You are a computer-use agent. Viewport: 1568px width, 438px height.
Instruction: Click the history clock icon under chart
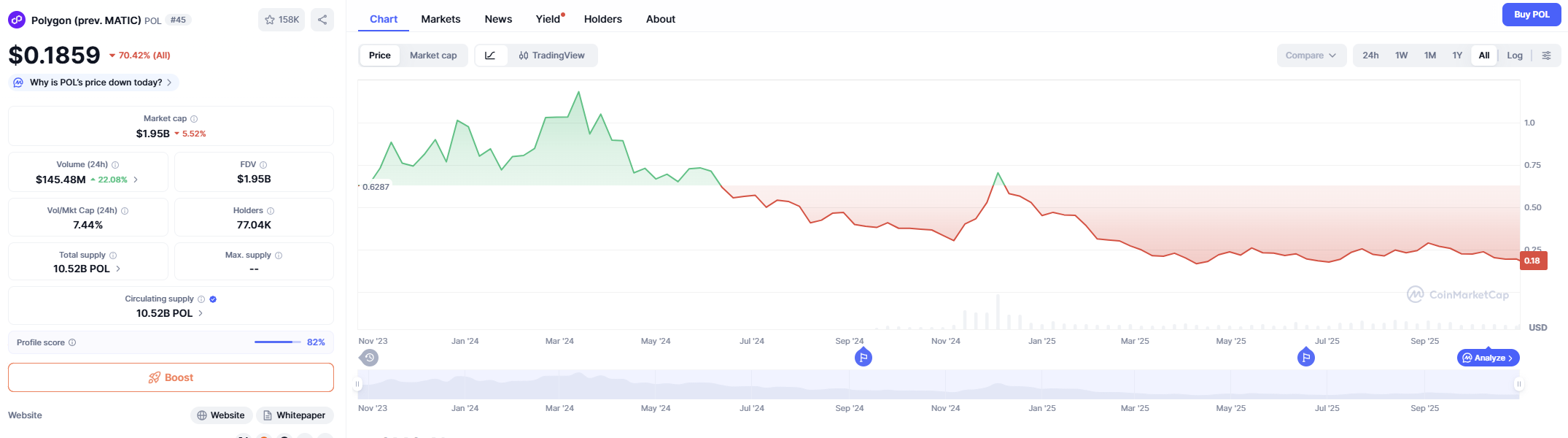pos(369,358)
